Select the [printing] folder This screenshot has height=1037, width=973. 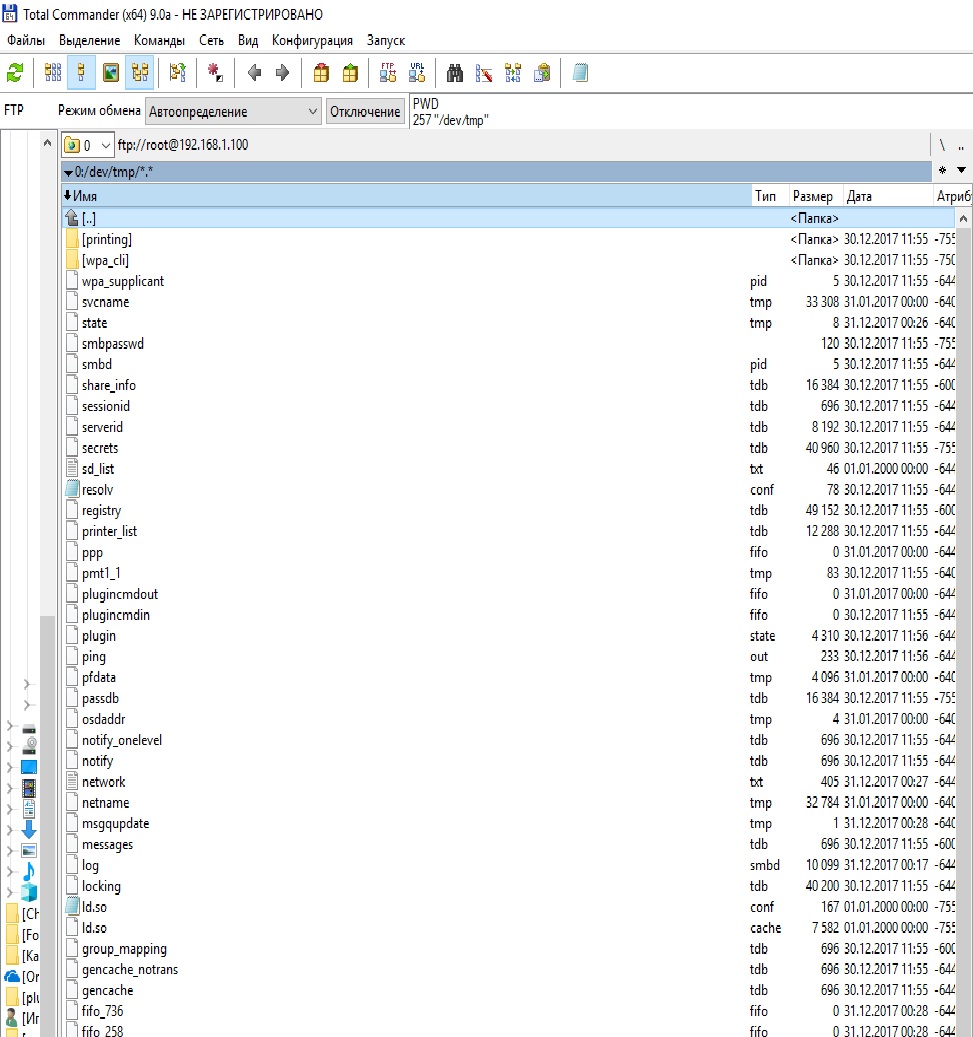(x=508, y=239)
